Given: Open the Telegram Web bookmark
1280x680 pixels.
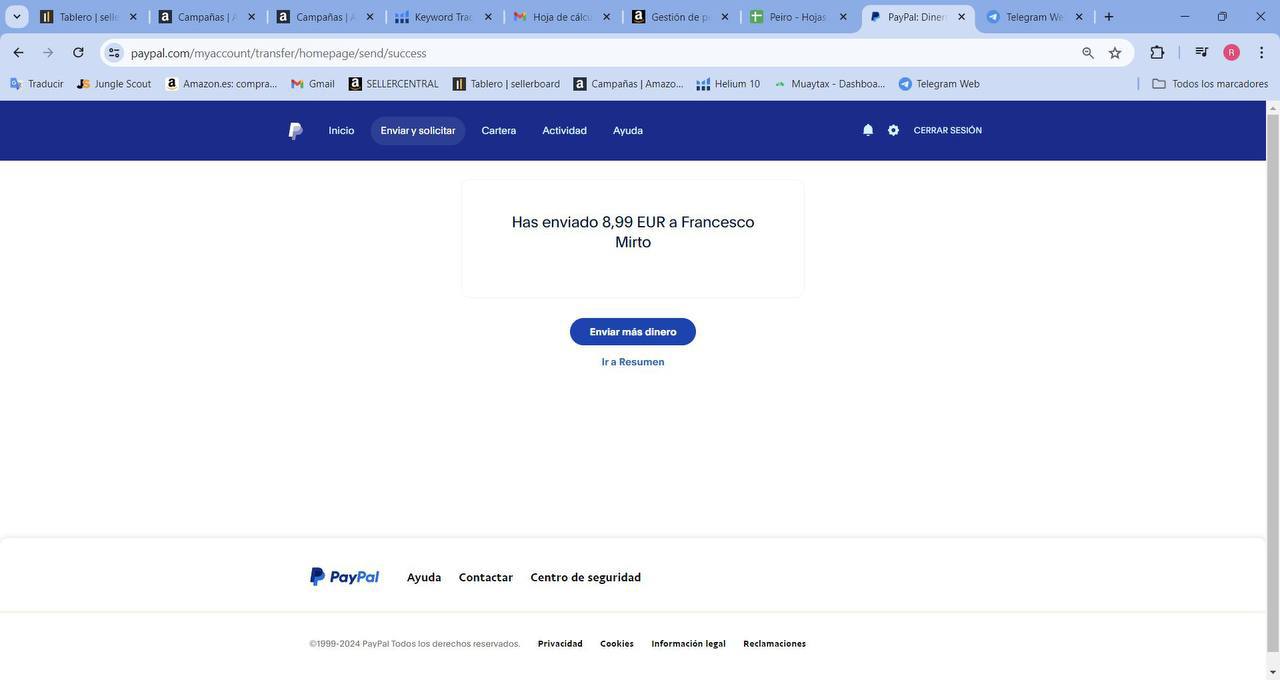Looking at the screenshot, I should (x=939, y=84).
